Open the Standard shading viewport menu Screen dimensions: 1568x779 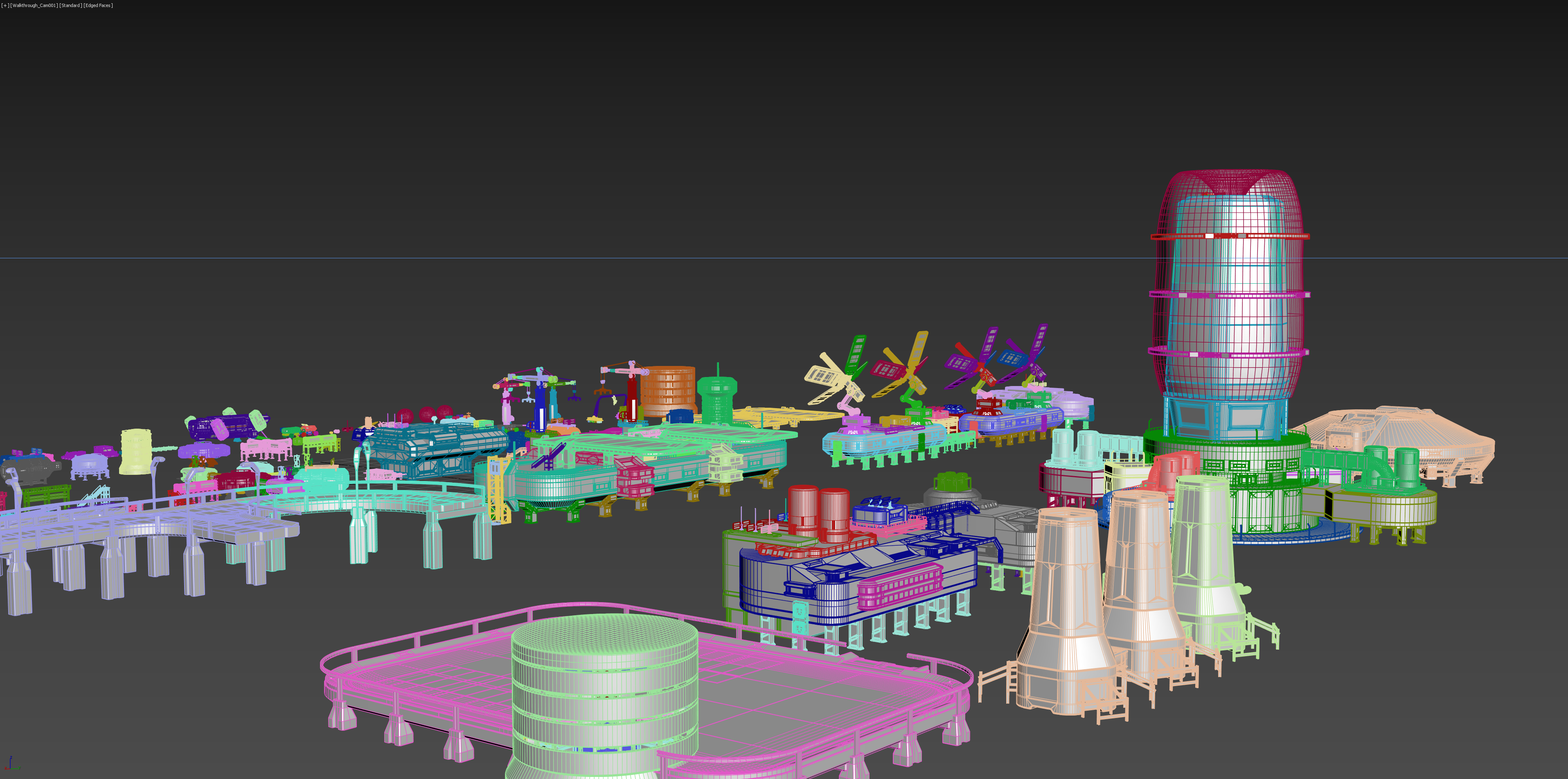coord(71,5)
